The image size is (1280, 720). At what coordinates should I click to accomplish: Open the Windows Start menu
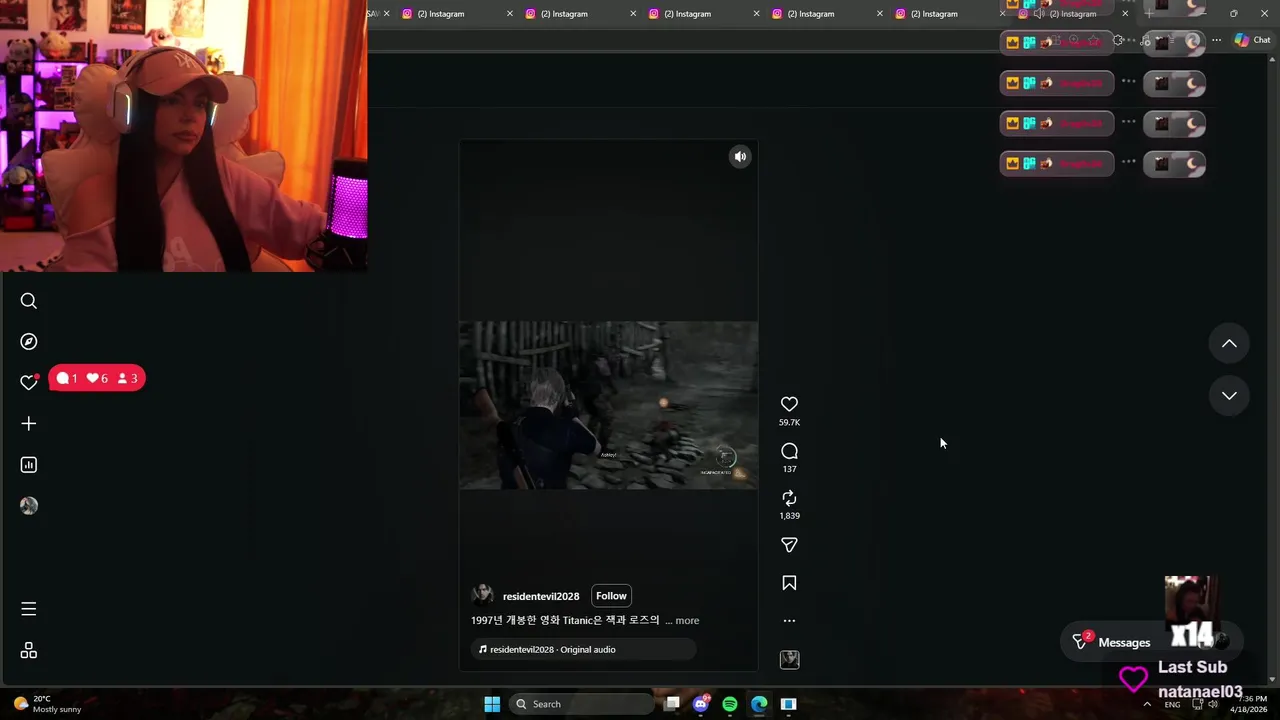(x=492, y=704)
